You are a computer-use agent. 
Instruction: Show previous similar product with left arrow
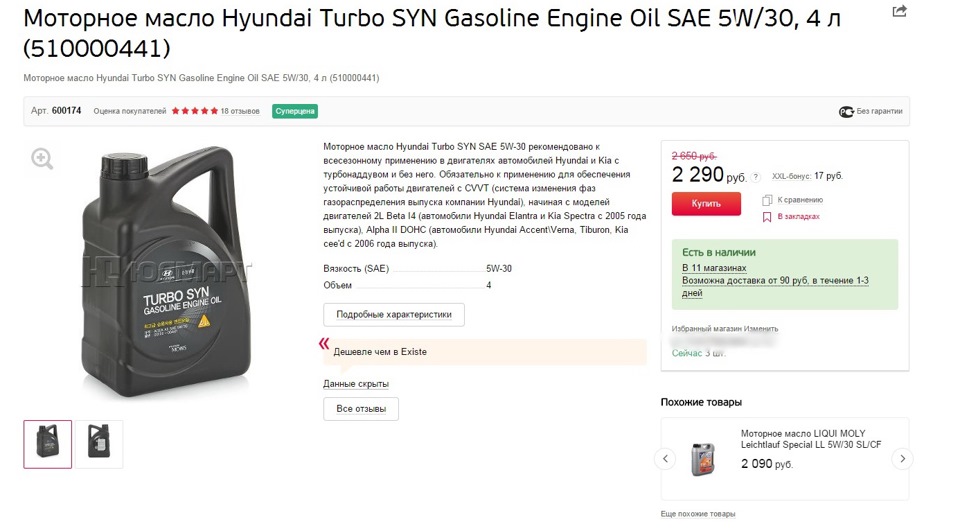(x=665, y=459)
